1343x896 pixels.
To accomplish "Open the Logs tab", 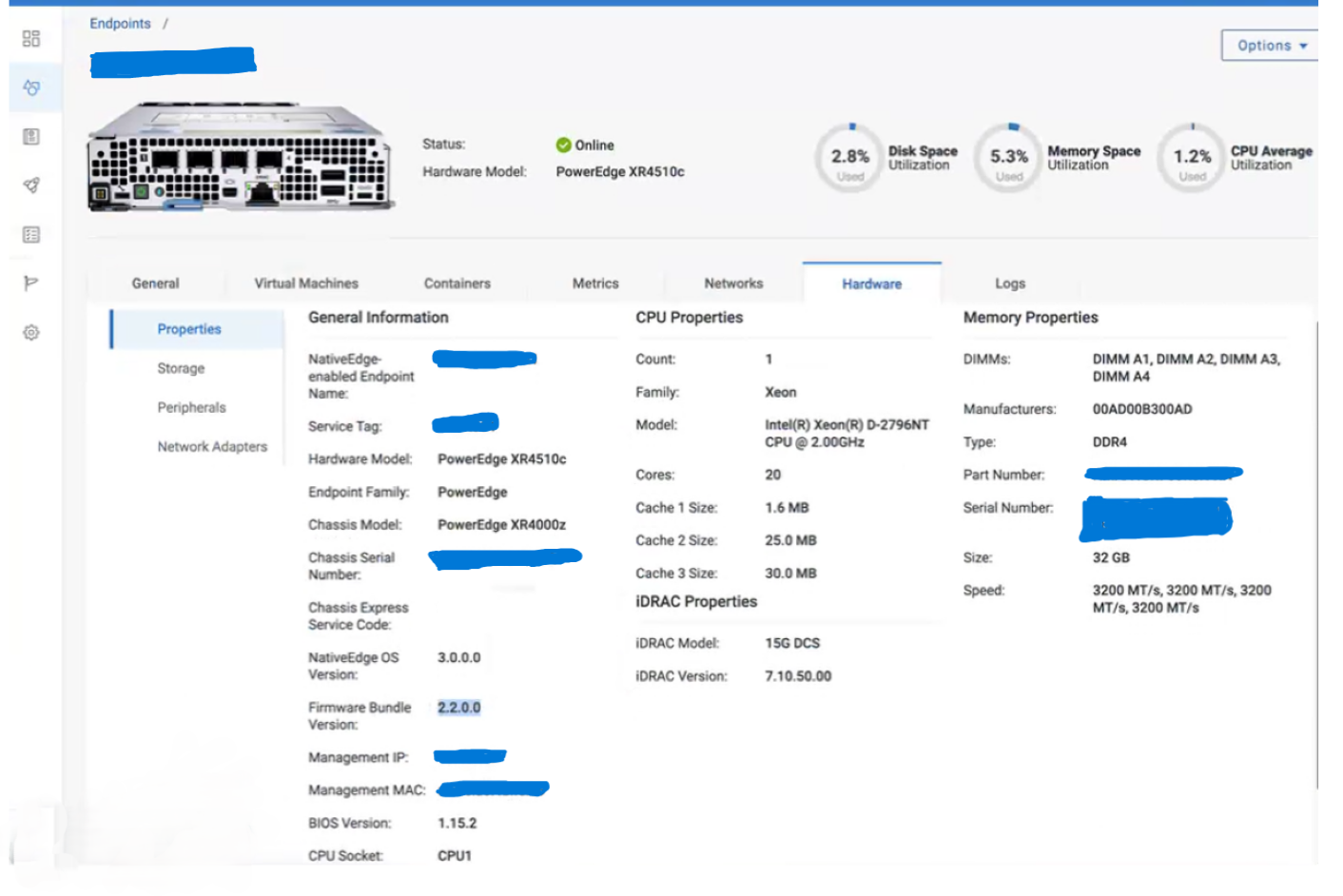I will click(x=1010, y=283).
